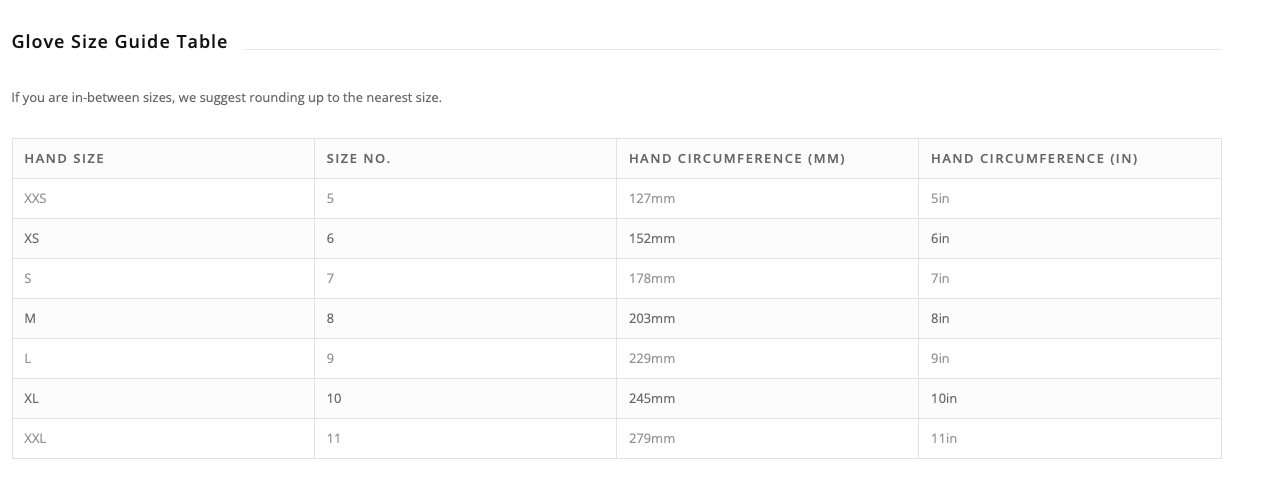The image size is (1275, 493).
Task: Click the HAND CIRCUMFERENCE (IN) column header
Action: coord(1034,159)
